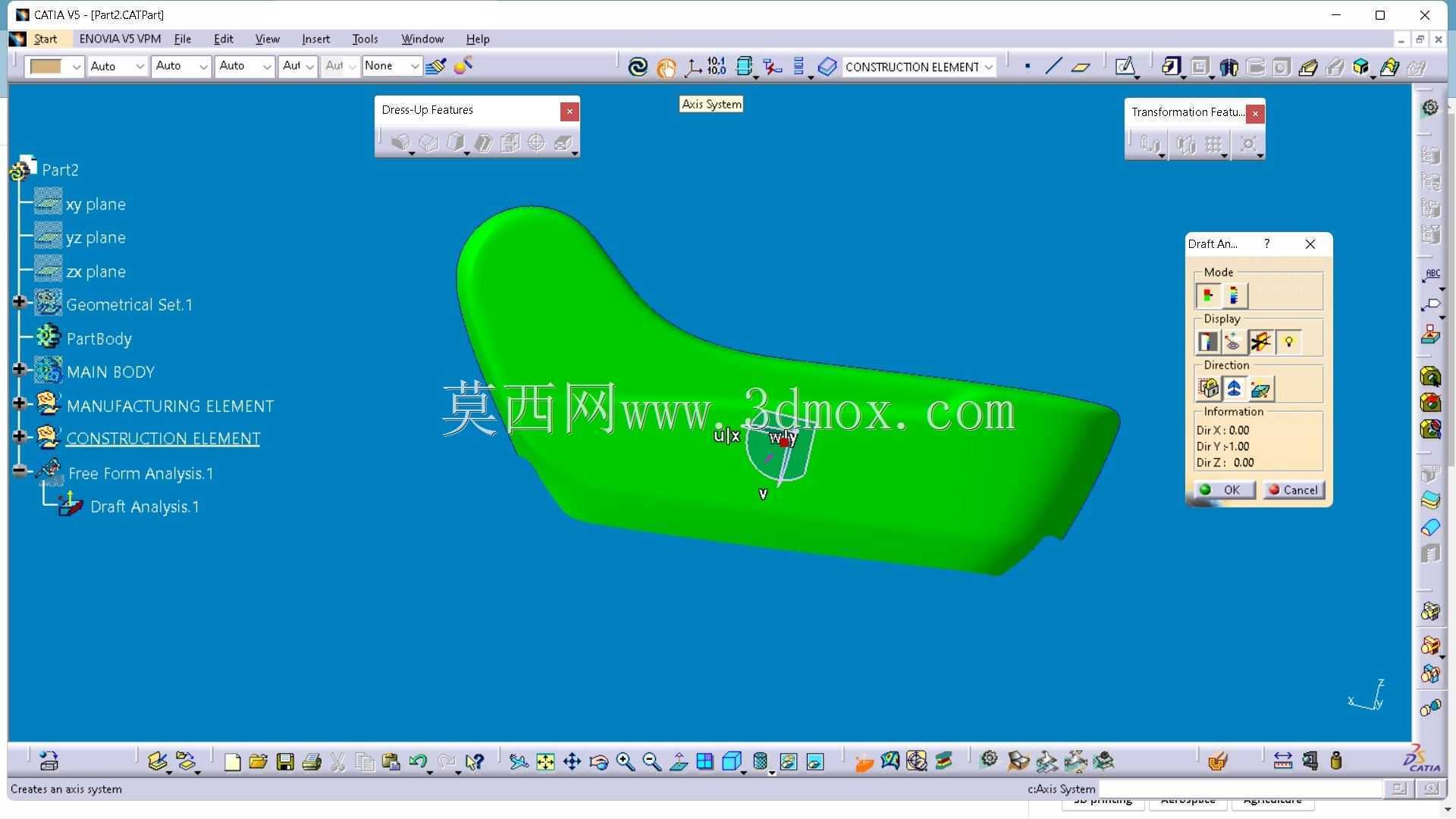This screenshot has width=1456, height=819.
Task: Toggle light effect bulb button in Display
Action: click(1288, 342)
